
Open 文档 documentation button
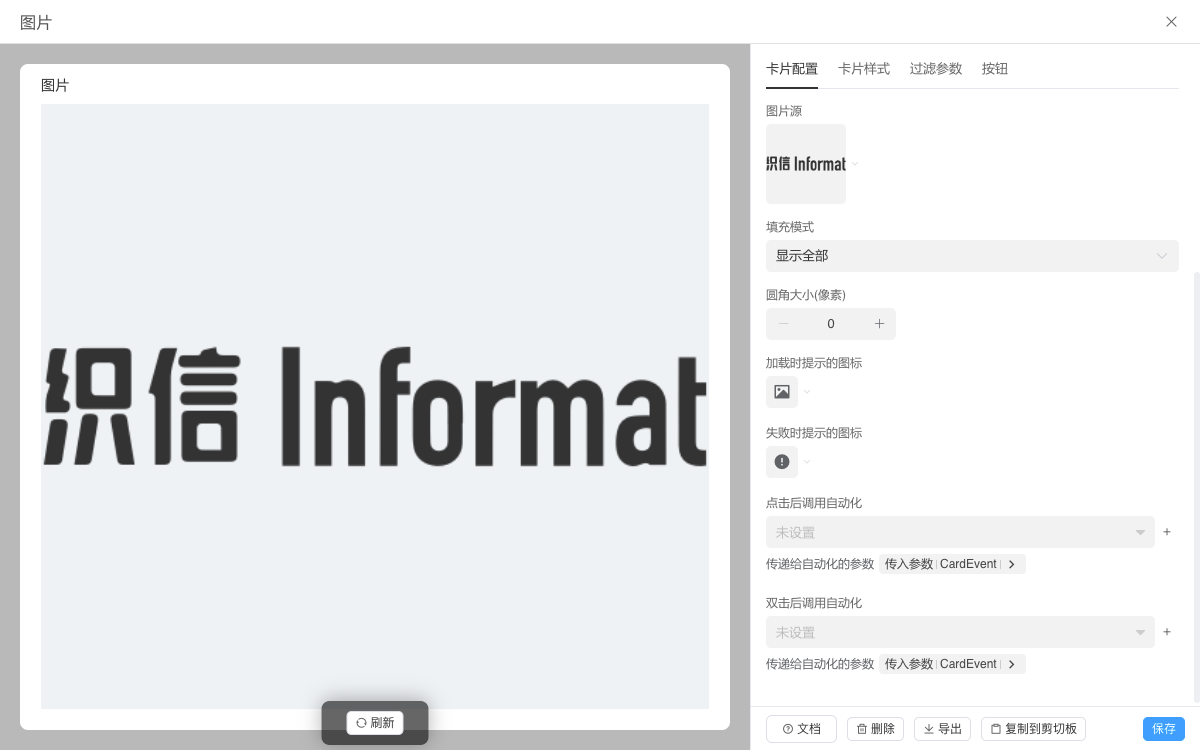point(801,729)
